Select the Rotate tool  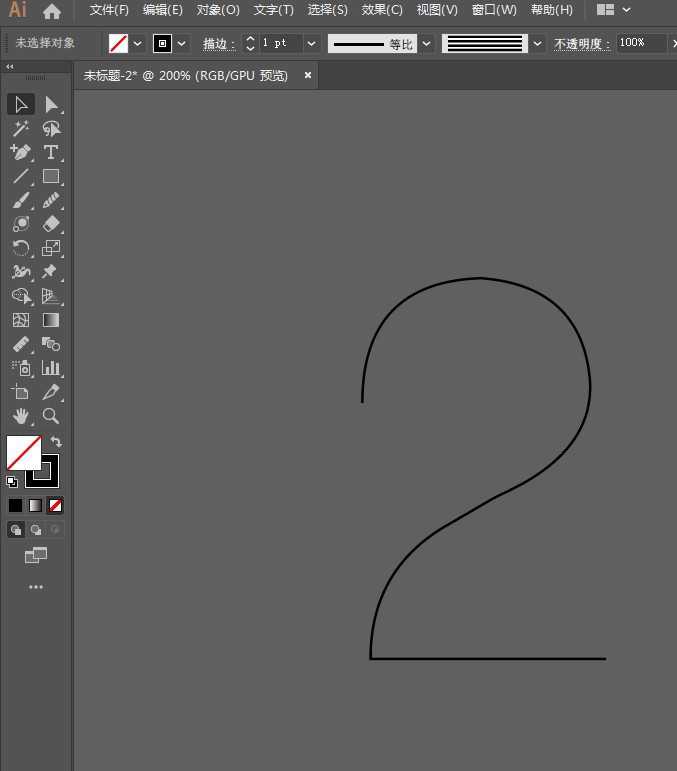click(x=20, y=248)
